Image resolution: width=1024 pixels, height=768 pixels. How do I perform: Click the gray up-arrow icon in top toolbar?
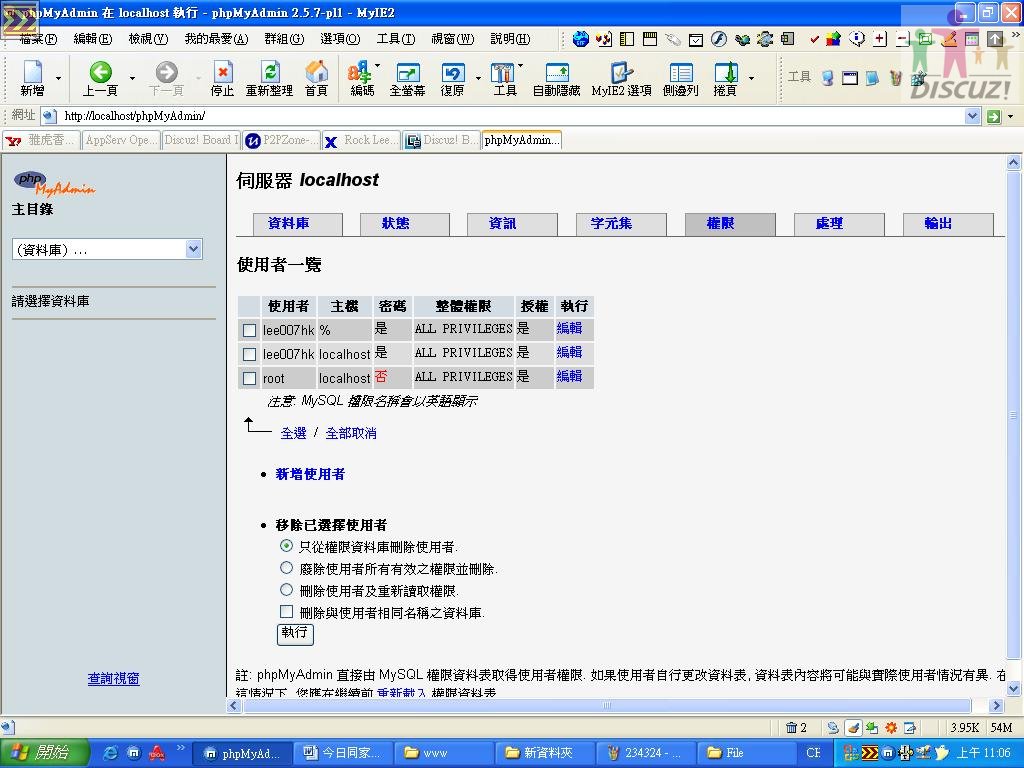(995, 39)
